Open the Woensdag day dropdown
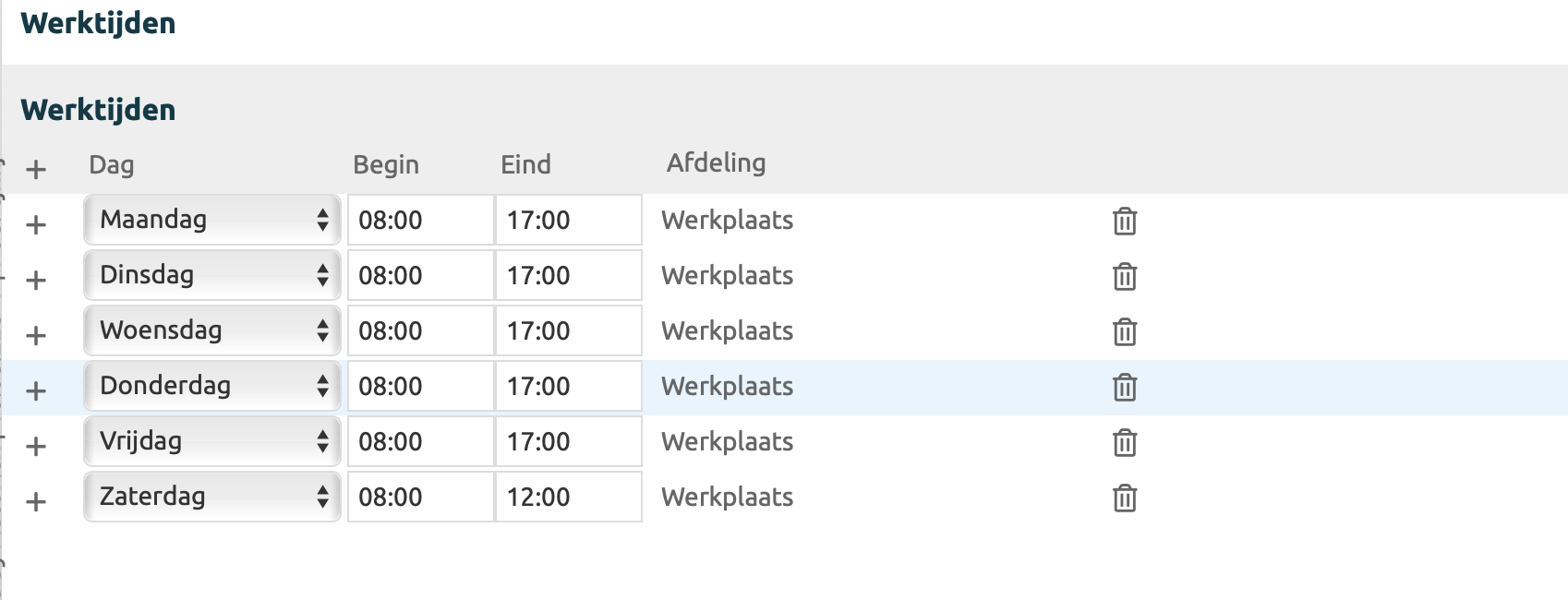Image resolution: width=1568 pixels, height=600 pixels. click(x=212, y=330)
